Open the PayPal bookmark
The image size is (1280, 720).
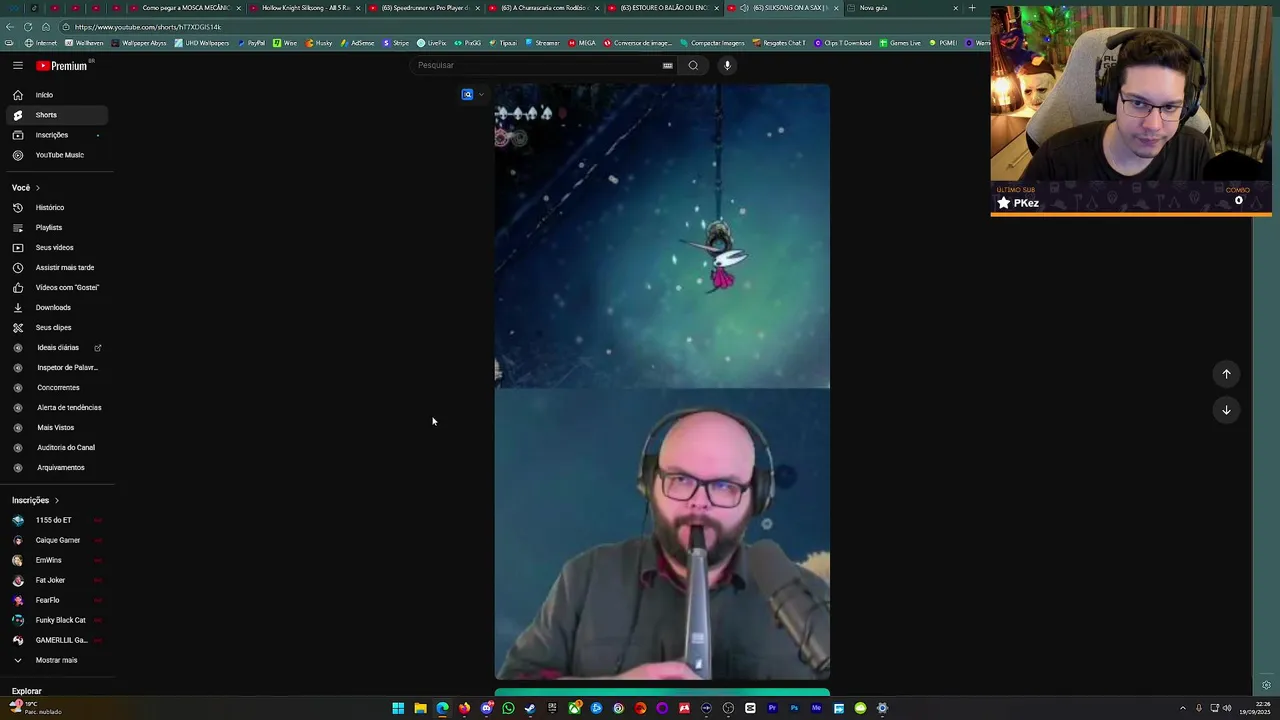click(251, 43)
